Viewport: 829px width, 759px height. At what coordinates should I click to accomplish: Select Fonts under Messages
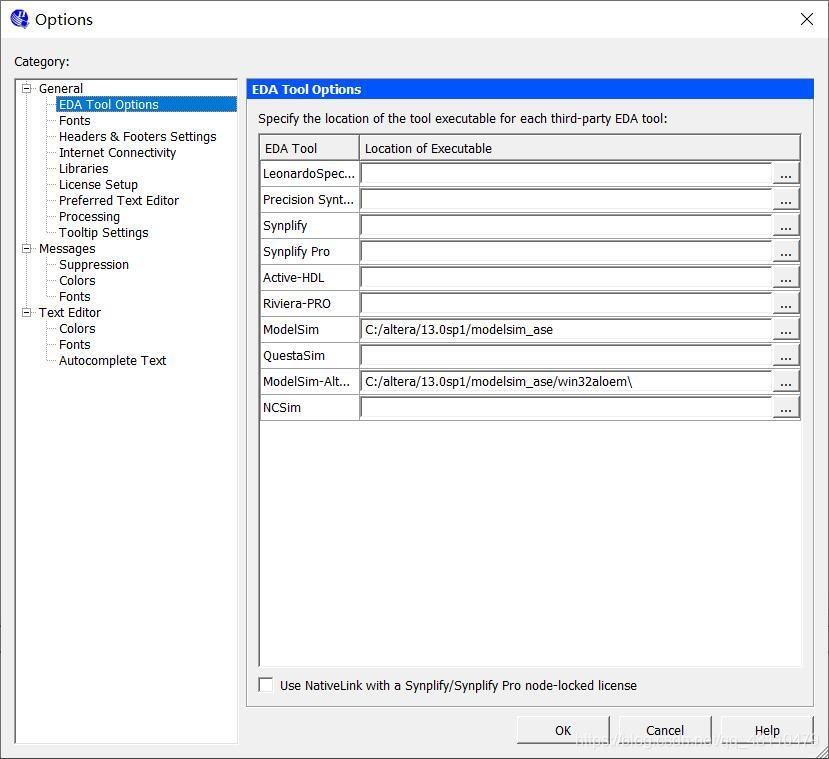75,297
